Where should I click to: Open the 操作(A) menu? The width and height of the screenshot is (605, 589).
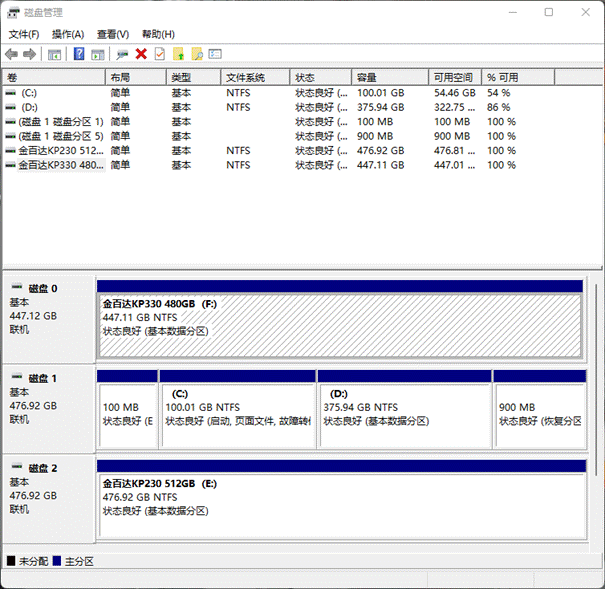[68, 34]
